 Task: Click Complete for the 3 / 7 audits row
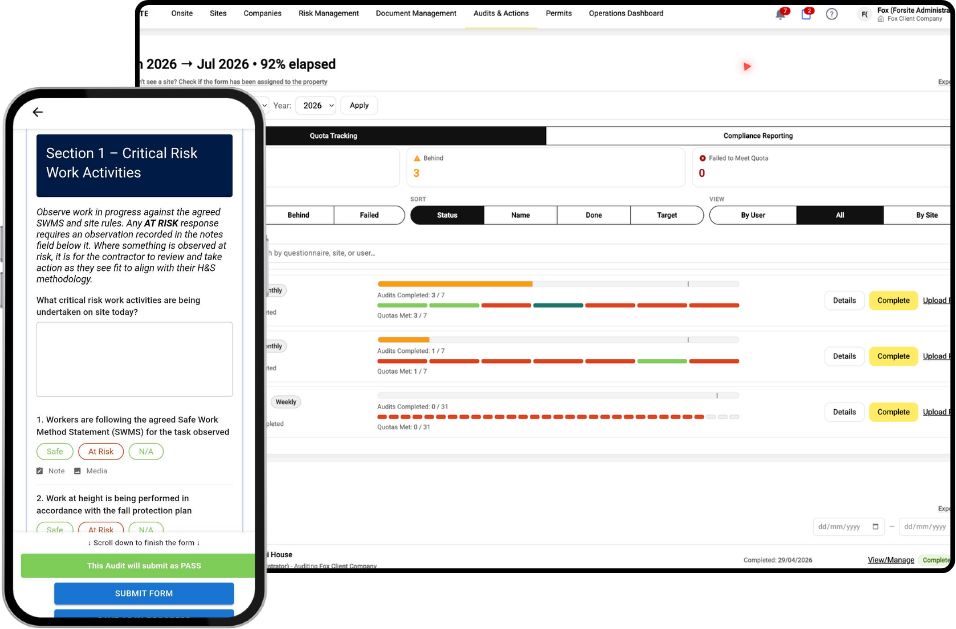(x=893, y=300)
